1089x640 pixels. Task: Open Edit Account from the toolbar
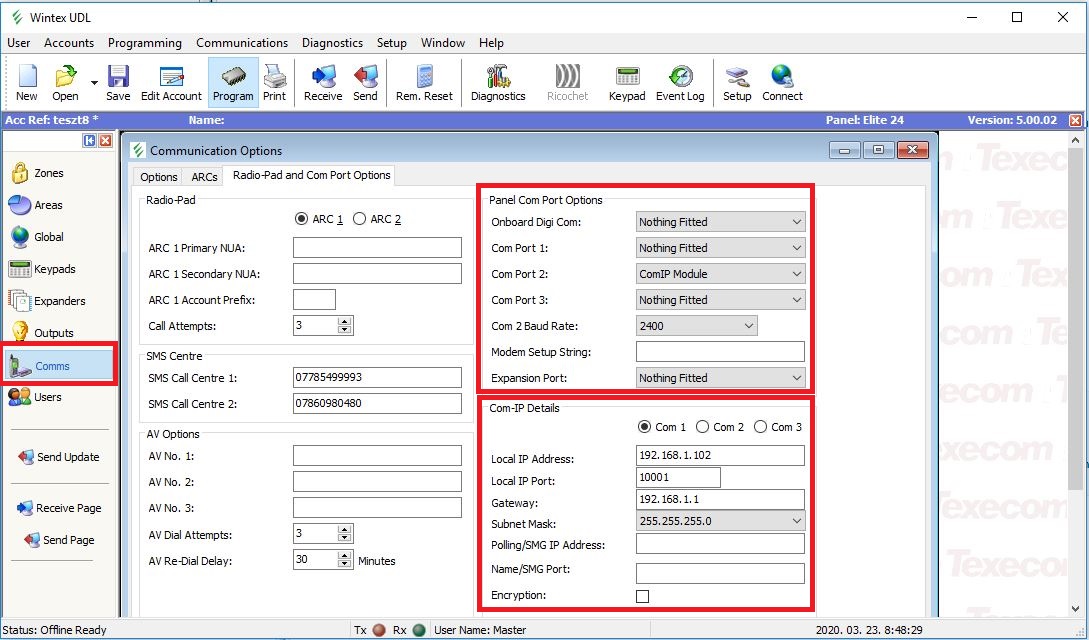171,82
